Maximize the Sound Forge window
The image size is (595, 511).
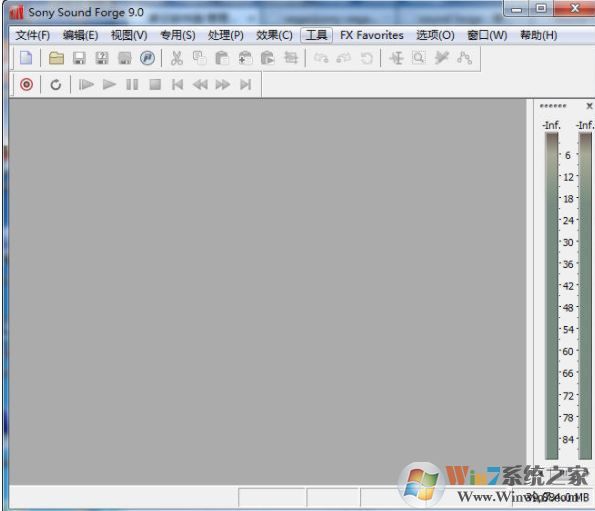(541, 8)
